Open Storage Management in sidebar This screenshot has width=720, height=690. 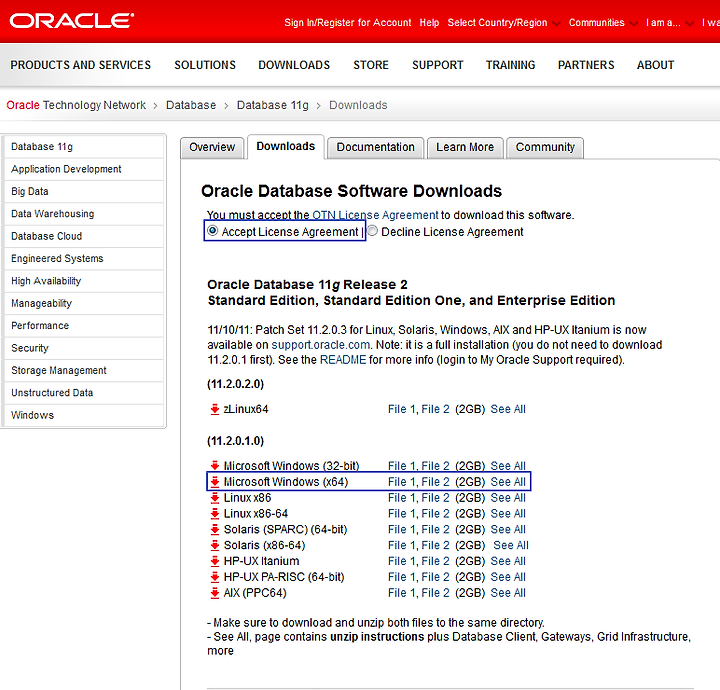[x=84, y=370]
